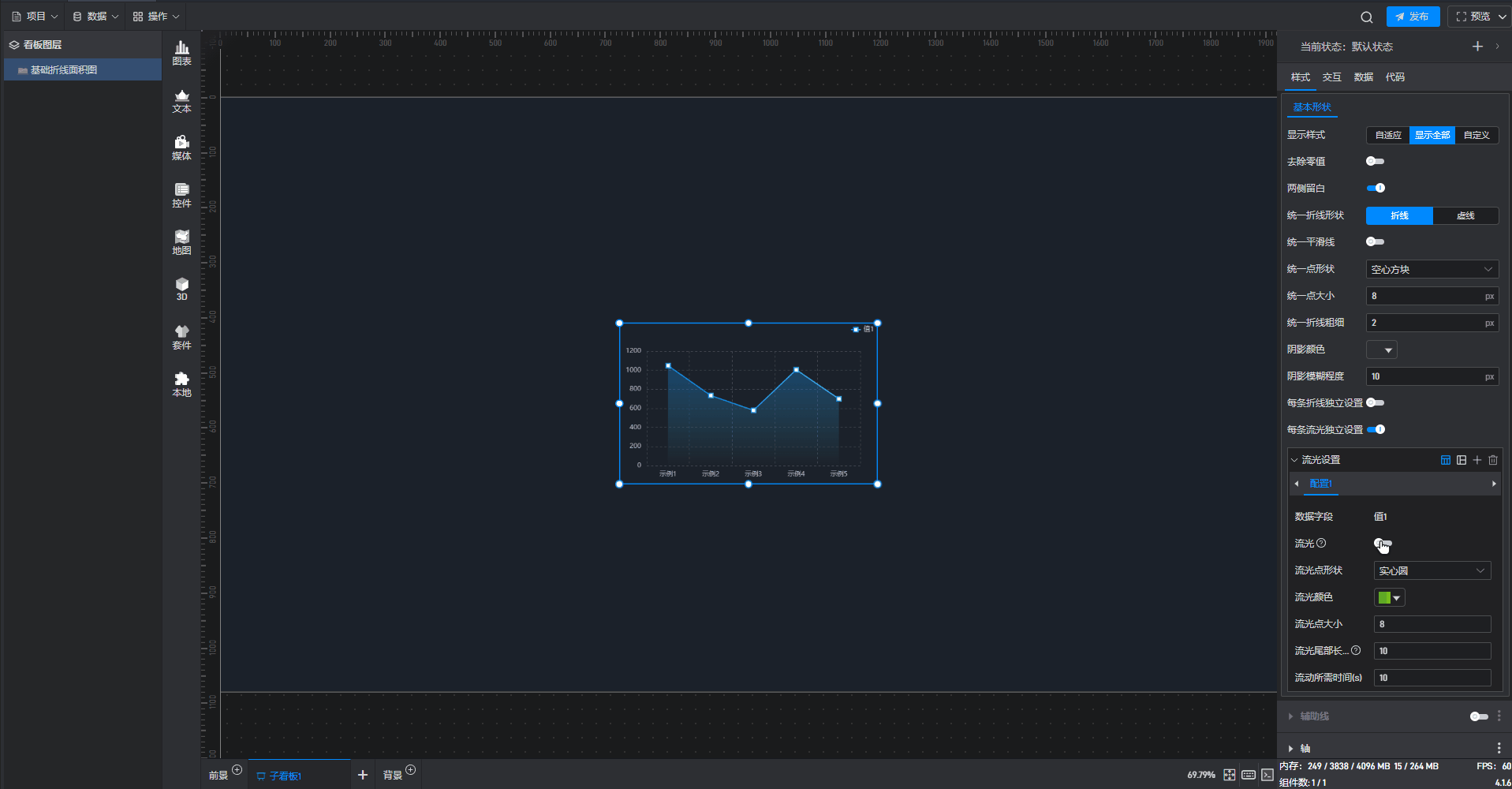
Task: Open the 地图 map components panel
Action: (181, 242)
